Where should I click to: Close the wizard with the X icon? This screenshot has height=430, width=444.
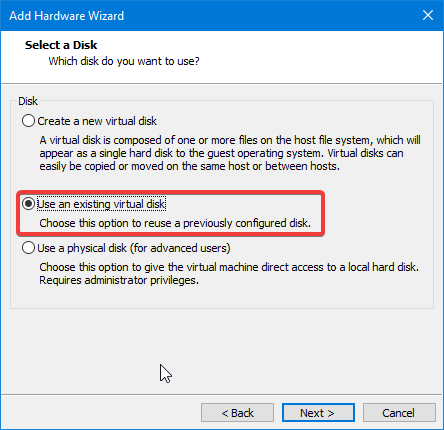point(428,15)
